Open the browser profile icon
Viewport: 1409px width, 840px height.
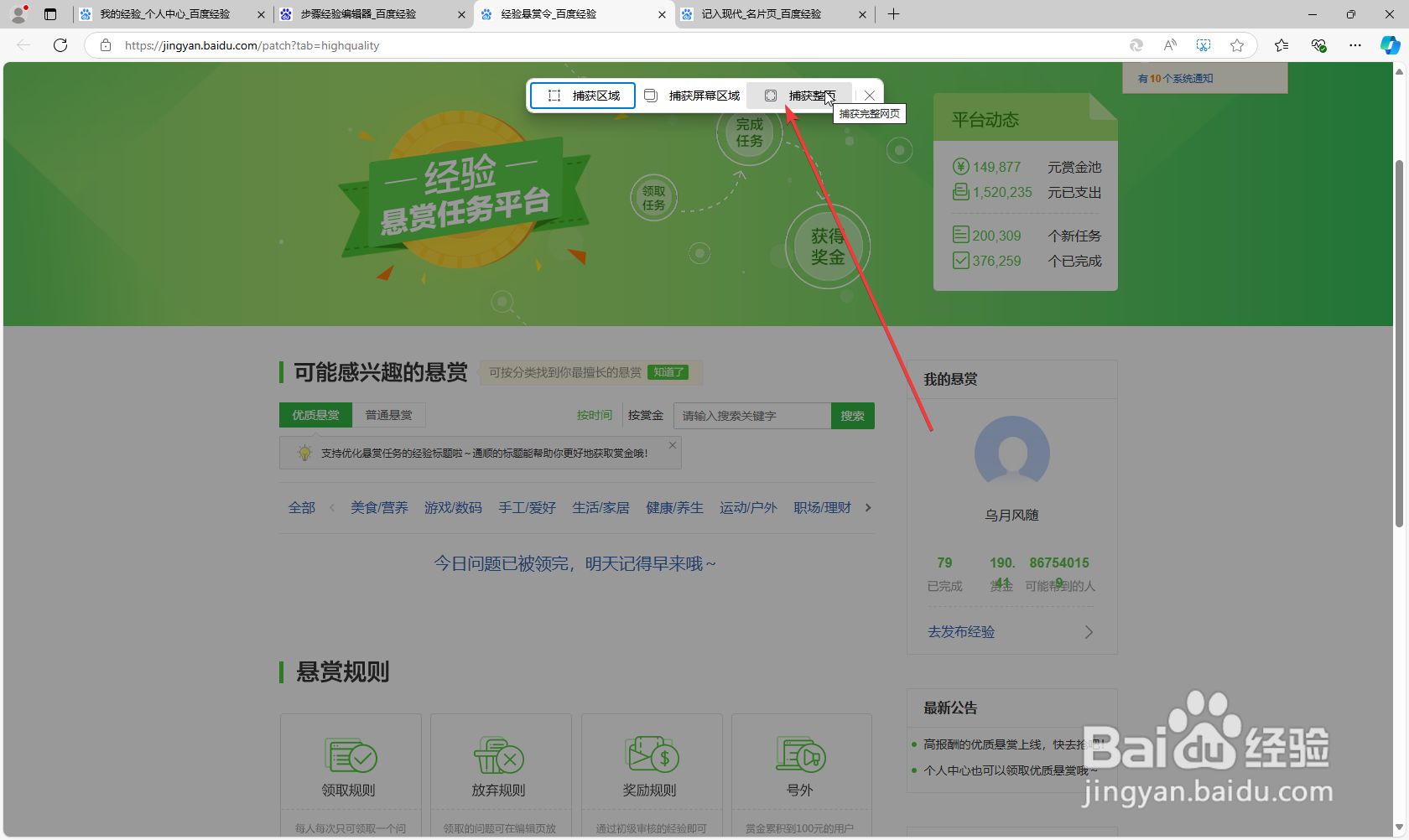[18, 14]
